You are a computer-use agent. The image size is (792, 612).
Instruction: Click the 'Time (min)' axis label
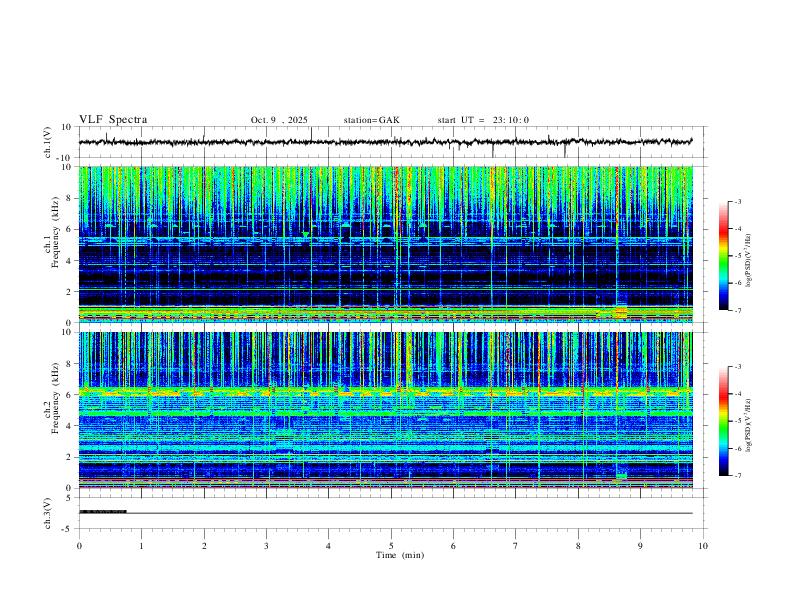(x=400, y=555)
